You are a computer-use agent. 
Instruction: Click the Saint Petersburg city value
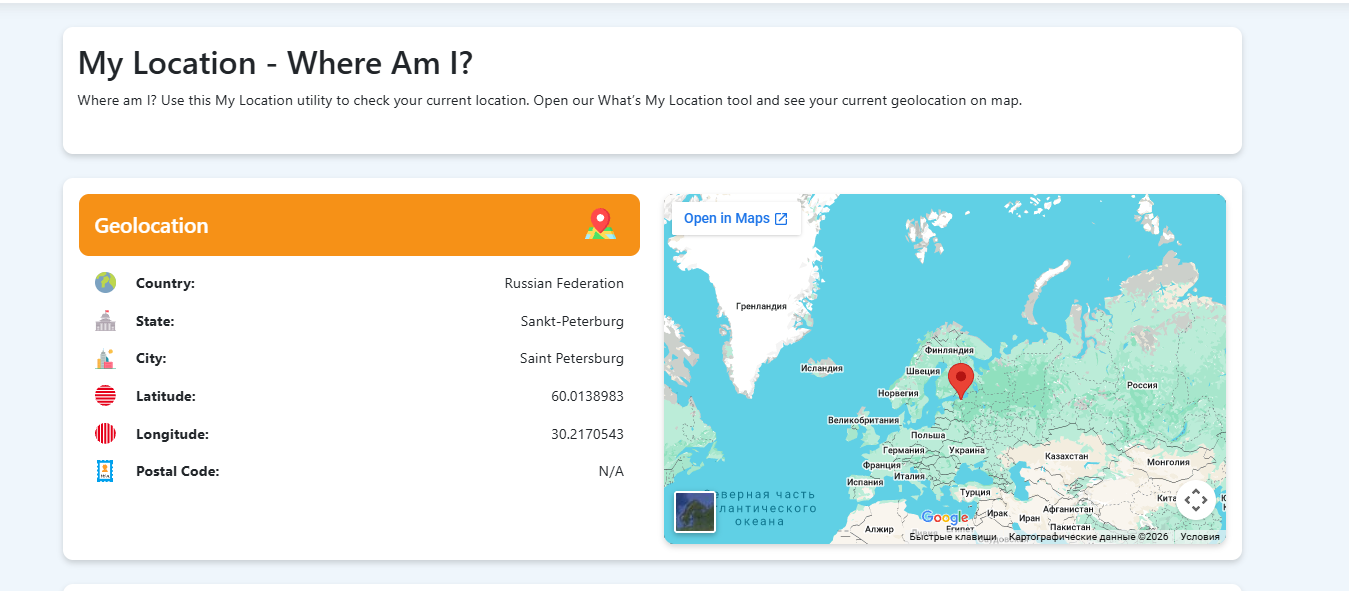(572, 358)
